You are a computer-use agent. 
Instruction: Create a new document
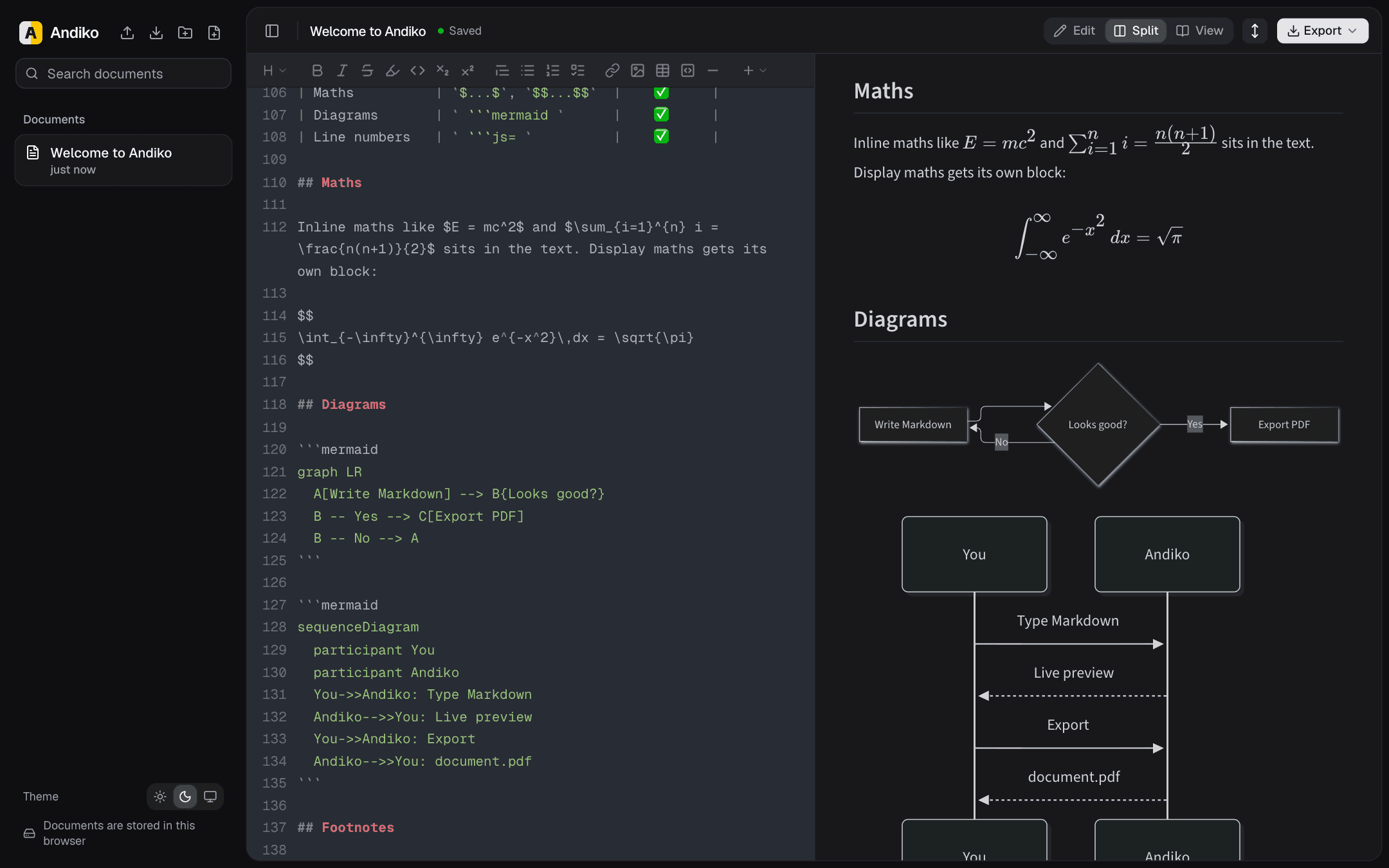(x=214, y=33)
